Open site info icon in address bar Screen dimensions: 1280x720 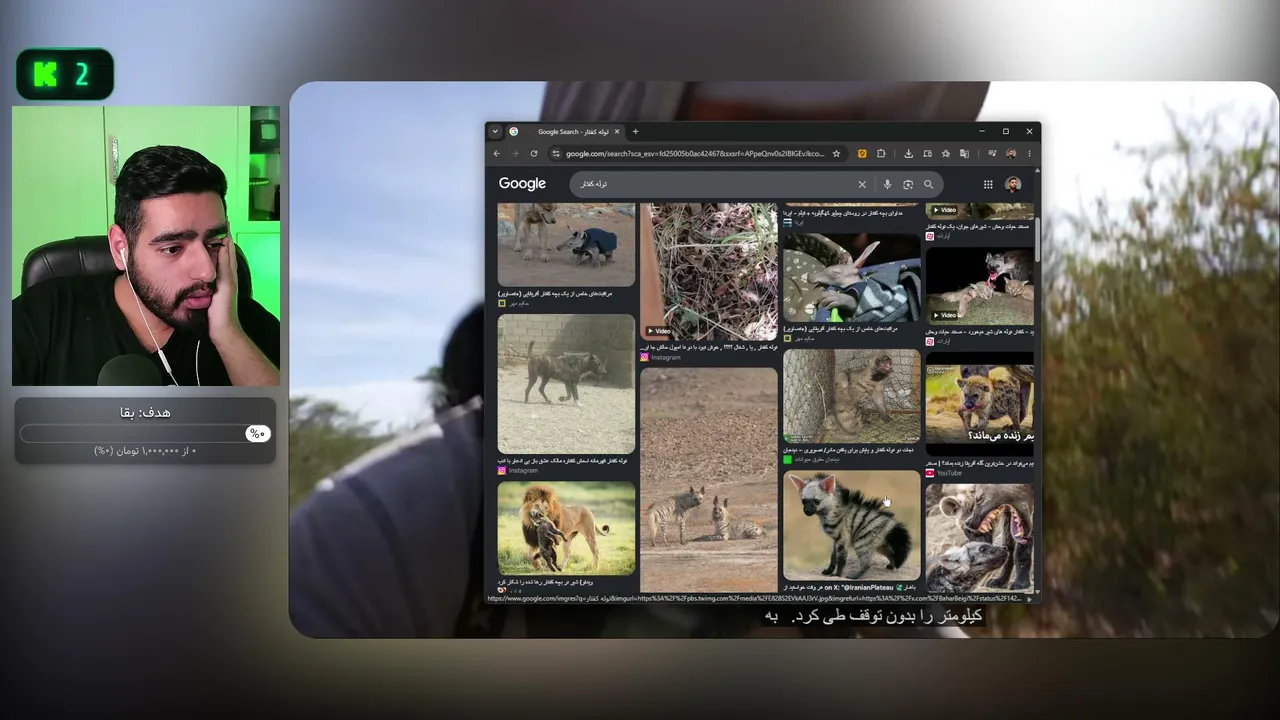tap(556, 153)
